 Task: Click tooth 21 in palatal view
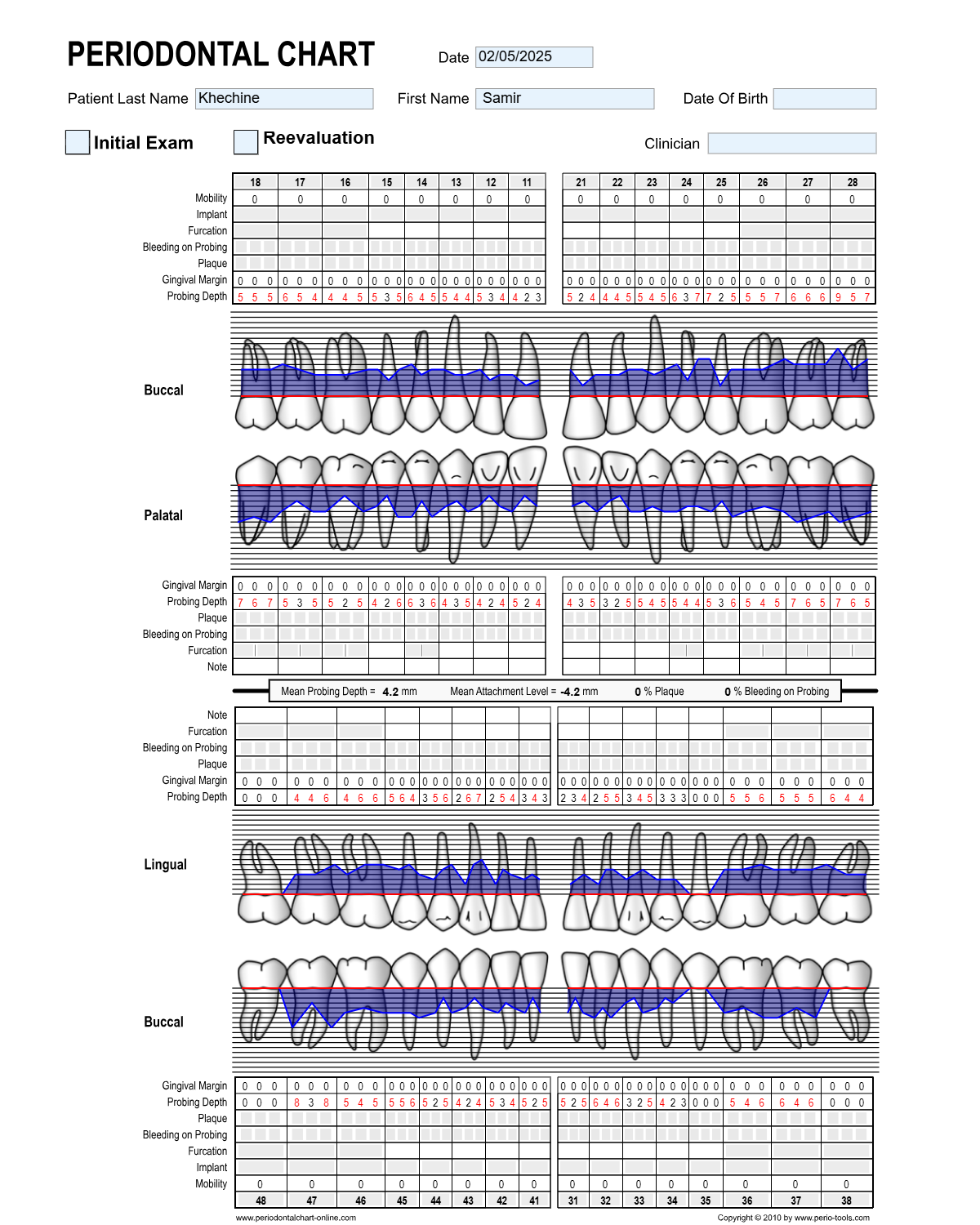[582, 498]
